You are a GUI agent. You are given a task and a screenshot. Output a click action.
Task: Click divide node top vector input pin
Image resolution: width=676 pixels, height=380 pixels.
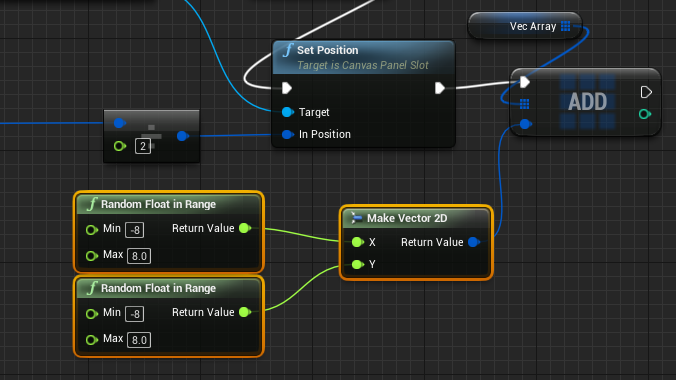pos(119,123)
